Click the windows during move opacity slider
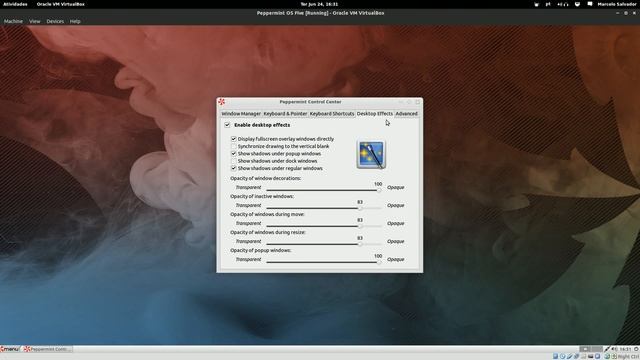The width and height of the screenshot is (640, 360). (x=323, y=226)
